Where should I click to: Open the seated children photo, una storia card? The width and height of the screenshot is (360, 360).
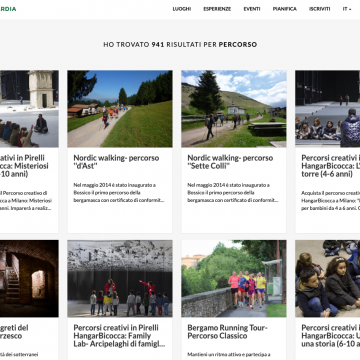coord(327,278)
